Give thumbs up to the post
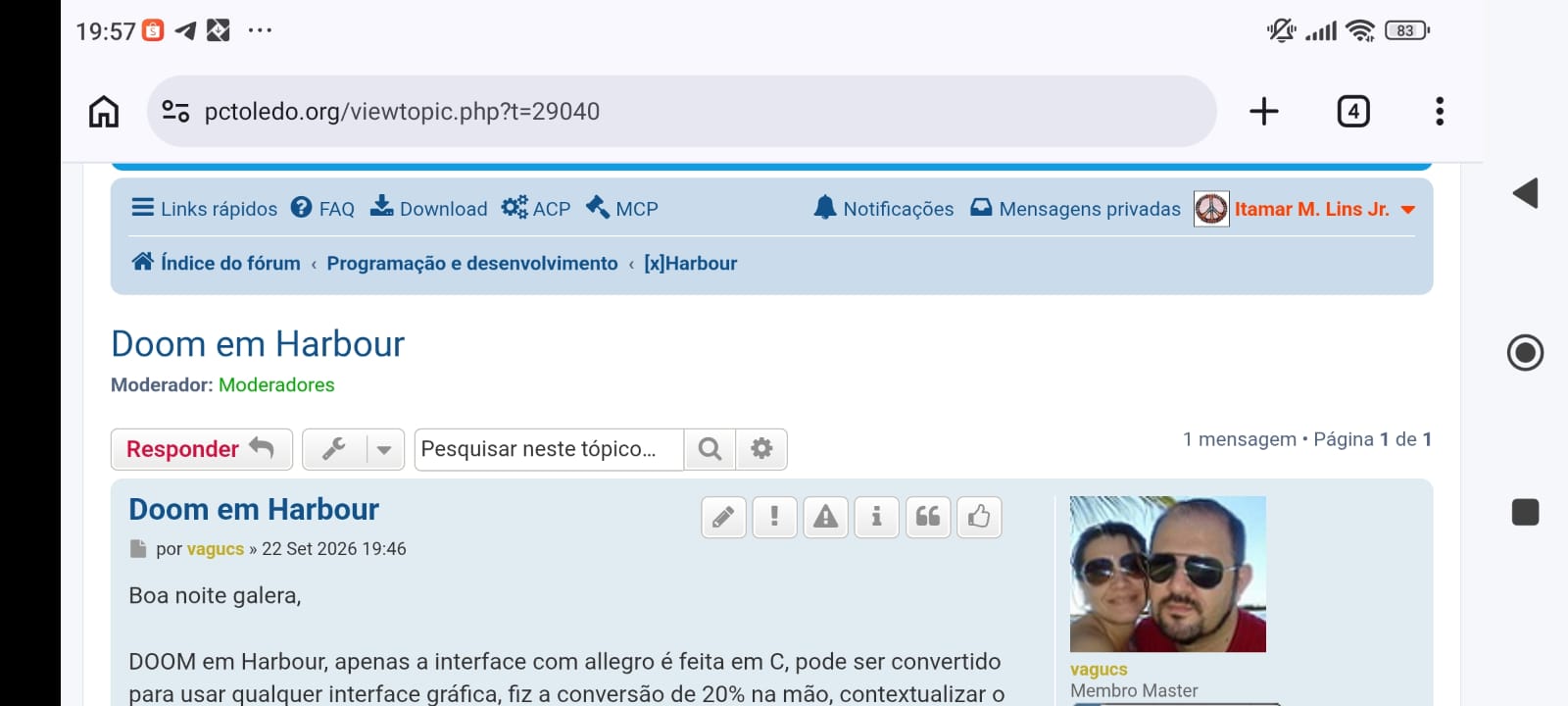 point(979,517)
